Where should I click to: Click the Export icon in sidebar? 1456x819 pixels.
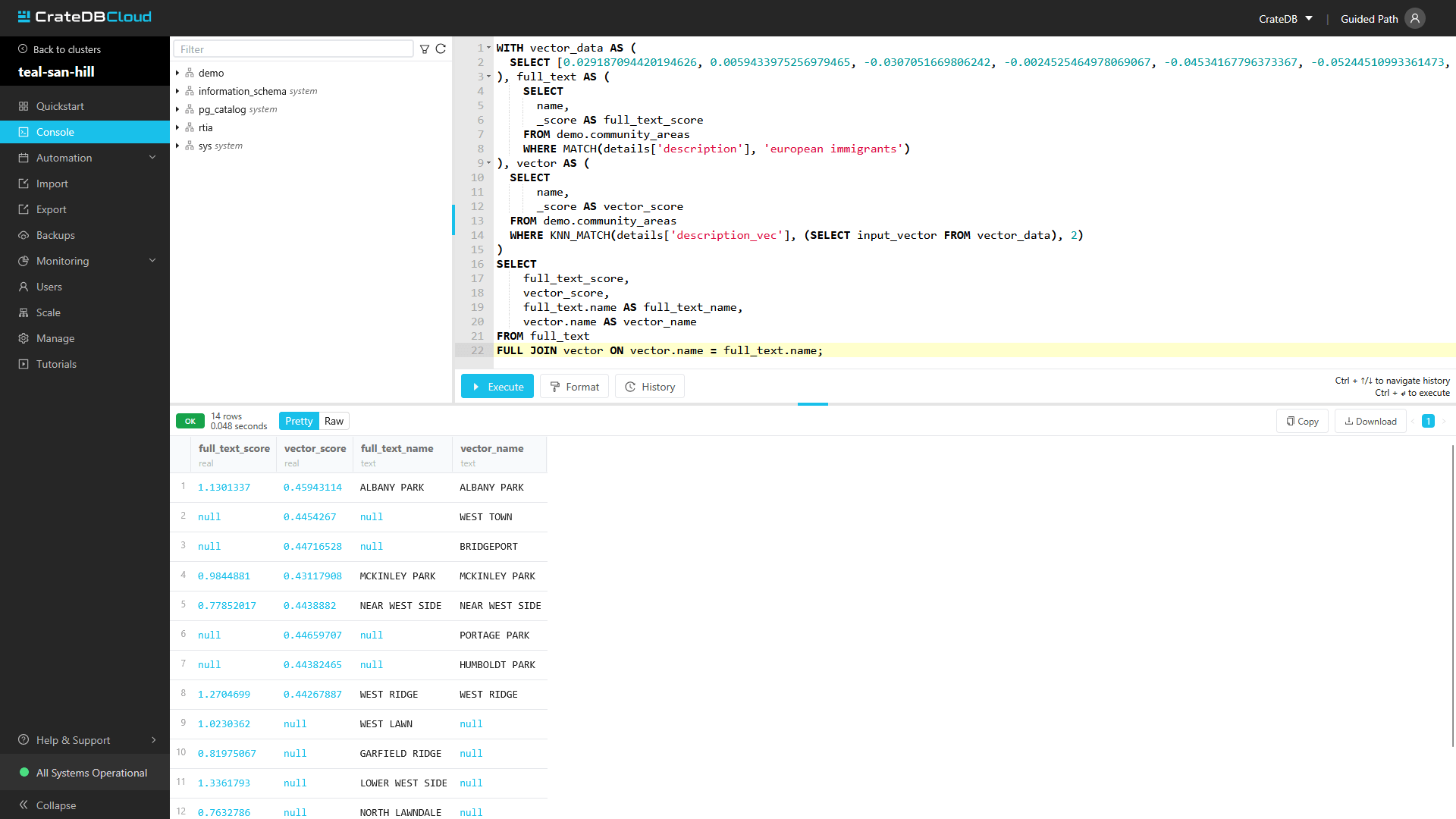(24, 209)
